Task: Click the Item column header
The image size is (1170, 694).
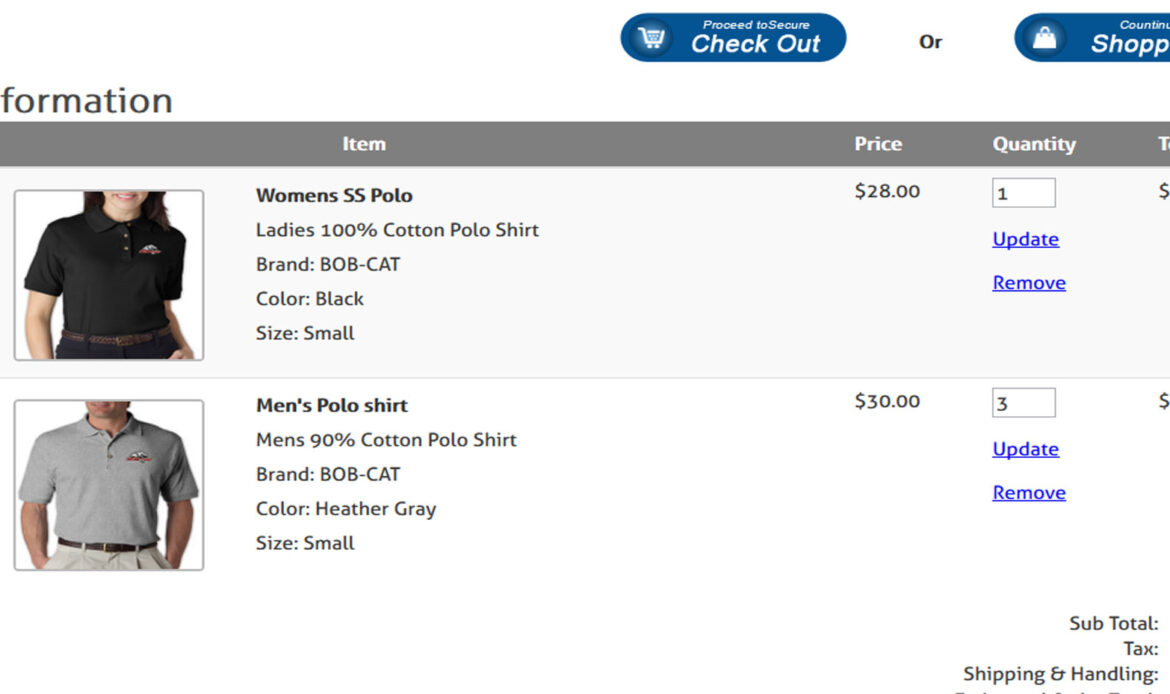Action: point(364,144)
